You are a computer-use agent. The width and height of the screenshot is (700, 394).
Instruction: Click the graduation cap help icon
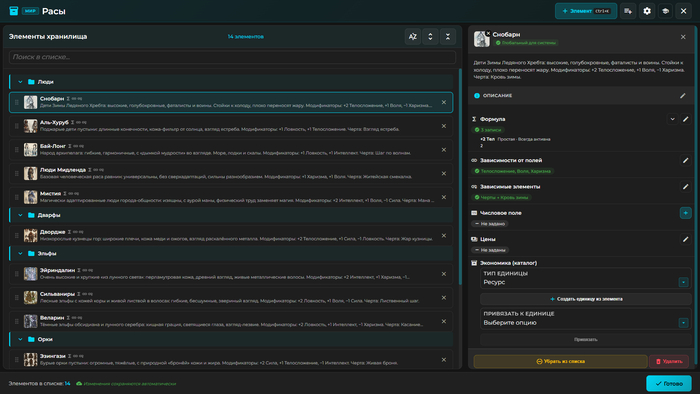(x=665, y=11)
